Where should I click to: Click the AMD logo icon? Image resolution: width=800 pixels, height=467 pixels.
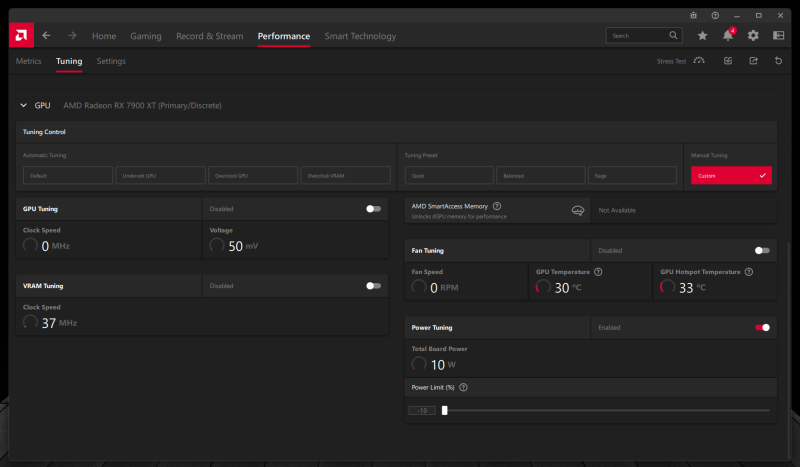pyautogui.click(x=21, y=35)
